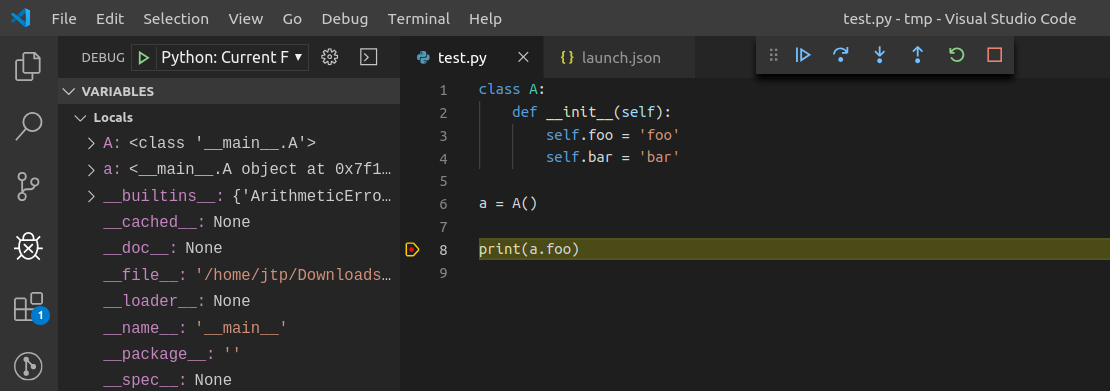
Task: Click self.bar = 'bar' code line
Action: pos(613,158)
